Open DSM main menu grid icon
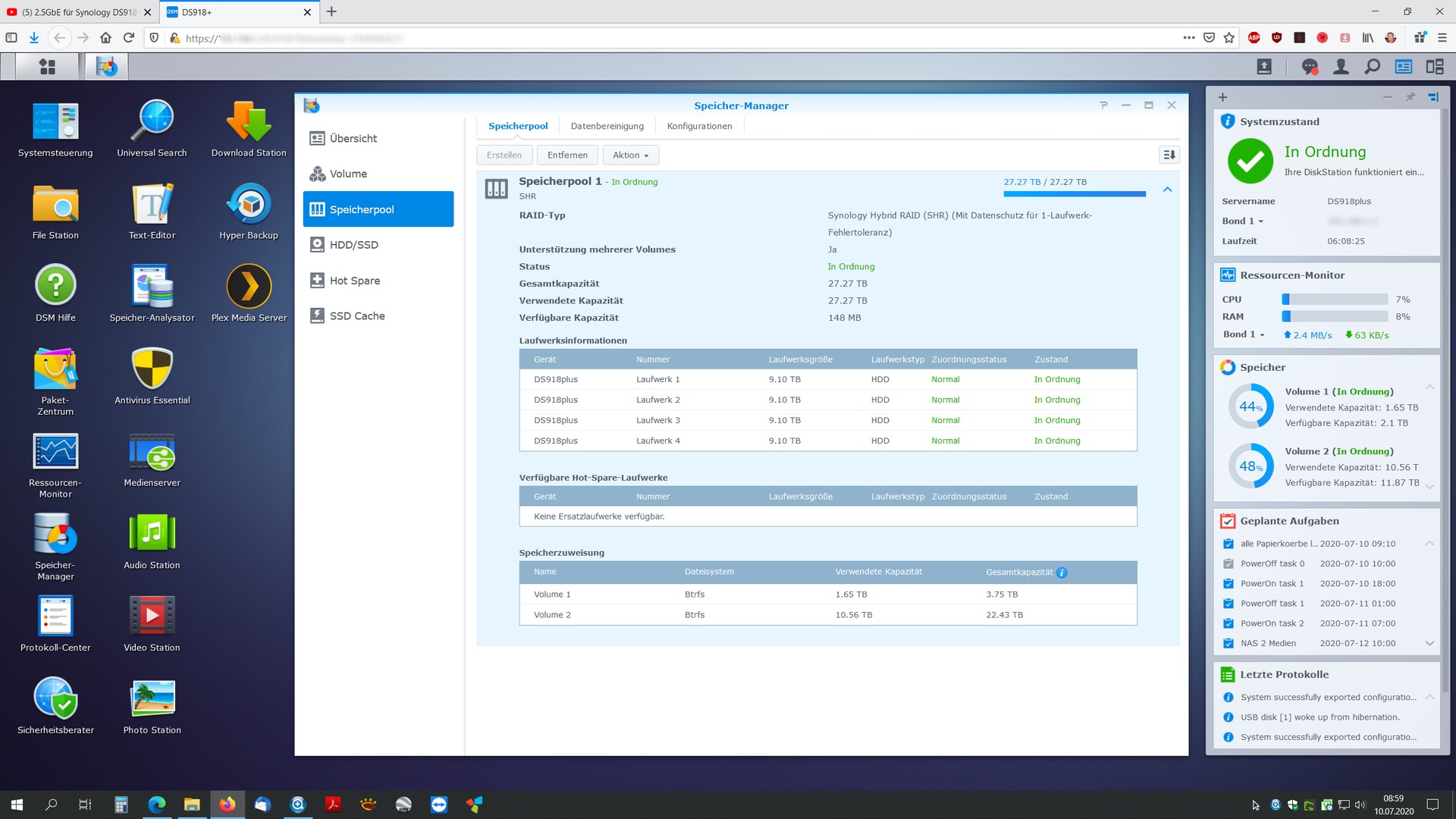The width and height of the screenshot is (1456, 819). (47, 67)
